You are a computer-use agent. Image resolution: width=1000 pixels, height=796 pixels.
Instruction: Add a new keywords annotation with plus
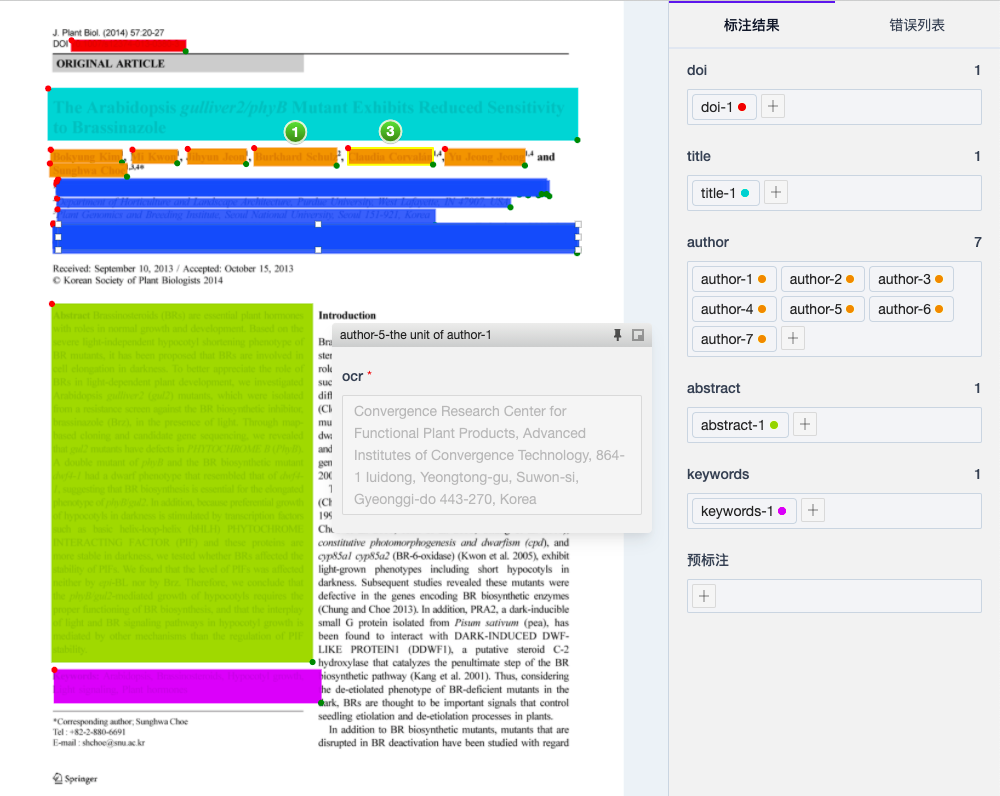tap(812, 510)
